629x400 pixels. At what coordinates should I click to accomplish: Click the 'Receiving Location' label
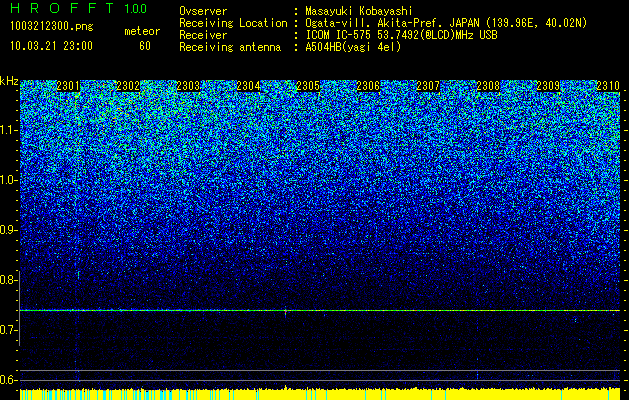[x=233, y=23]
